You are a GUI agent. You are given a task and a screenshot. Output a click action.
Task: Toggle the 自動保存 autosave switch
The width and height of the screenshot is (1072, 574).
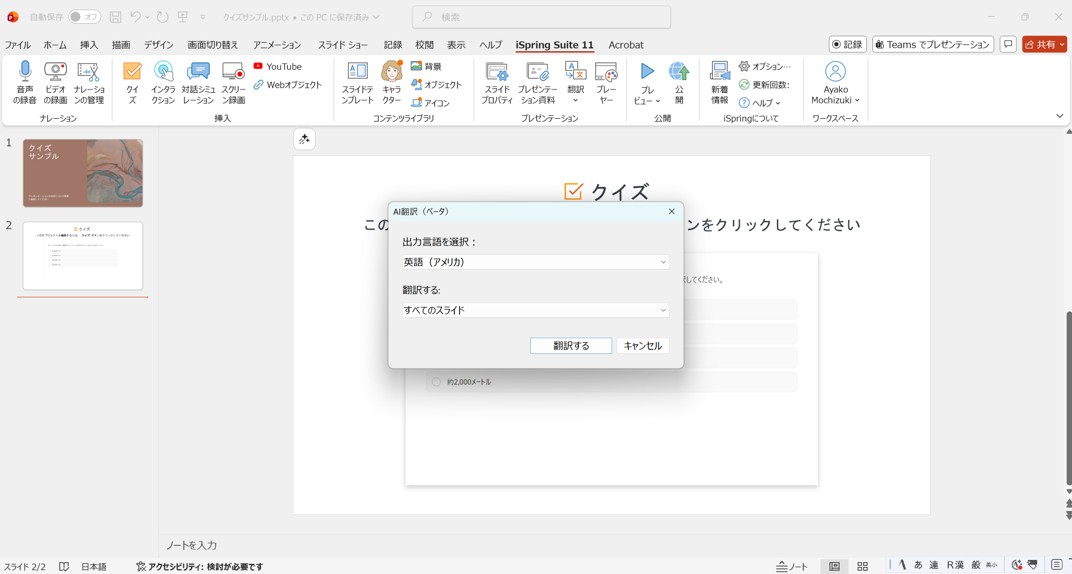(84, 17)
